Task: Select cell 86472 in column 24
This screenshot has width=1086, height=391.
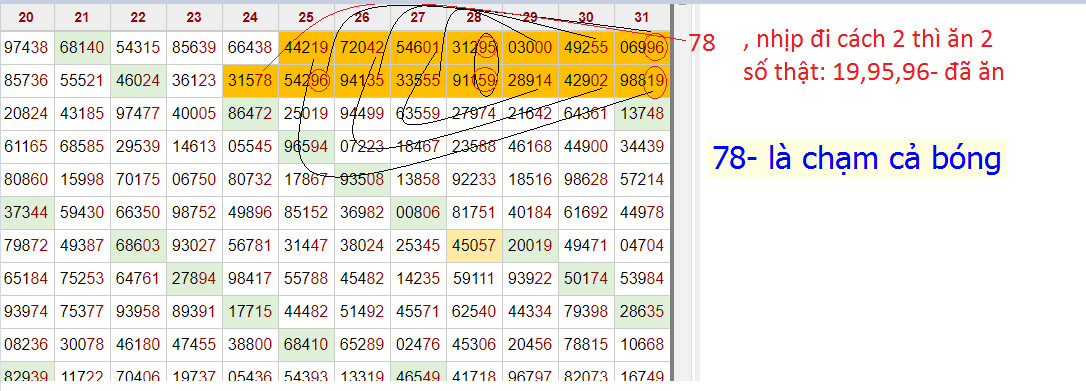Action: (x=250, y=114)
